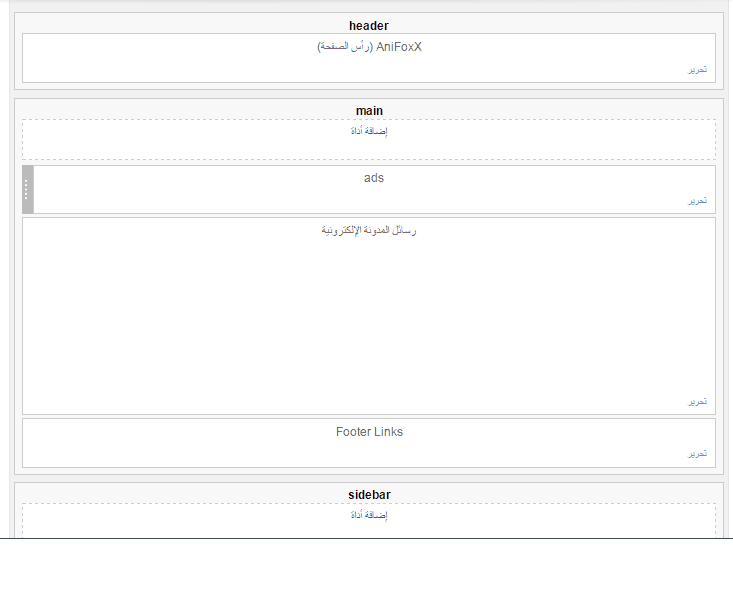The width and height of the screenshot is (733, 595).
Task: Select the AniFoxX header gadget title
Action: point(369,47)
